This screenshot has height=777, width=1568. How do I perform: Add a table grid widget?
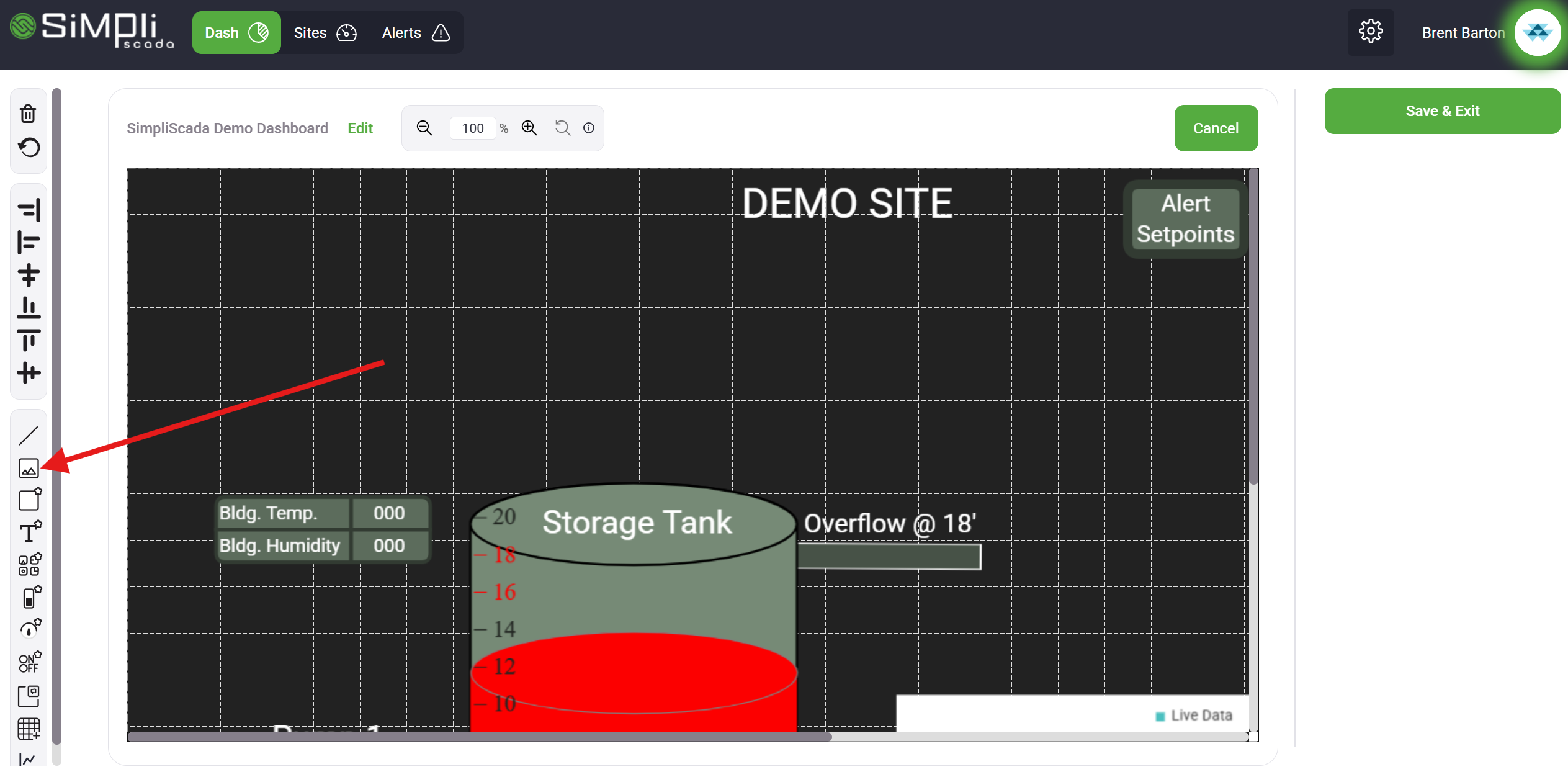29,729
